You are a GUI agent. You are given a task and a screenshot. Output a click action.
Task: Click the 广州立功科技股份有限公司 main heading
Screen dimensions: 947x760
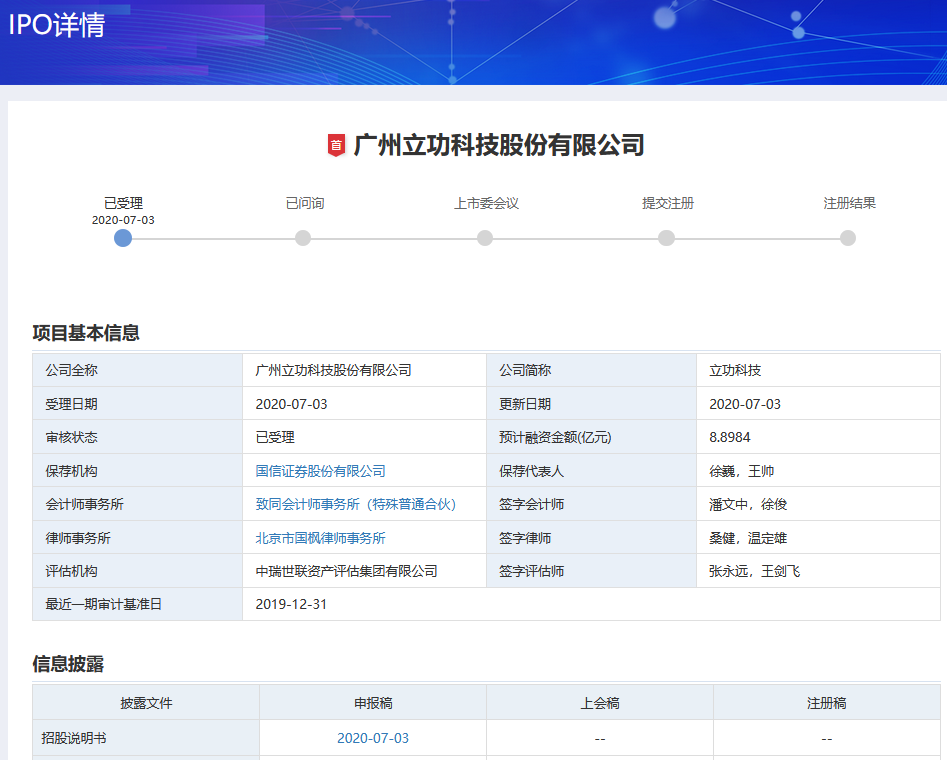(x=499, y=146)
